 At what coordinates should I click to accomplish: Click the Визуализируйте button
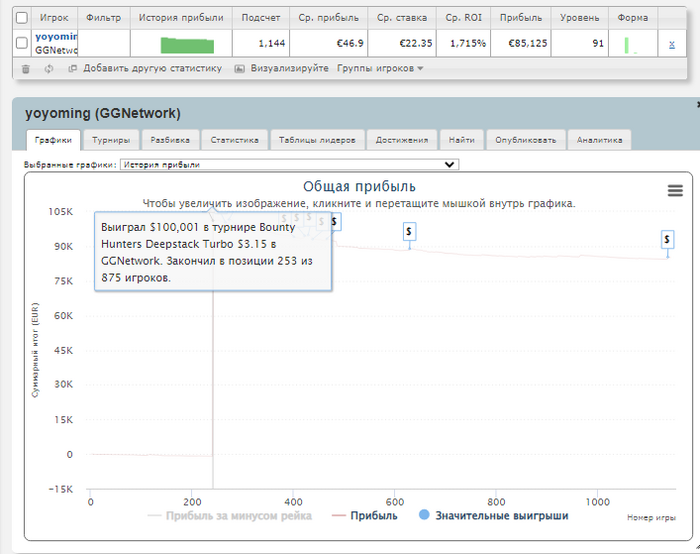[x=282, y=68]
